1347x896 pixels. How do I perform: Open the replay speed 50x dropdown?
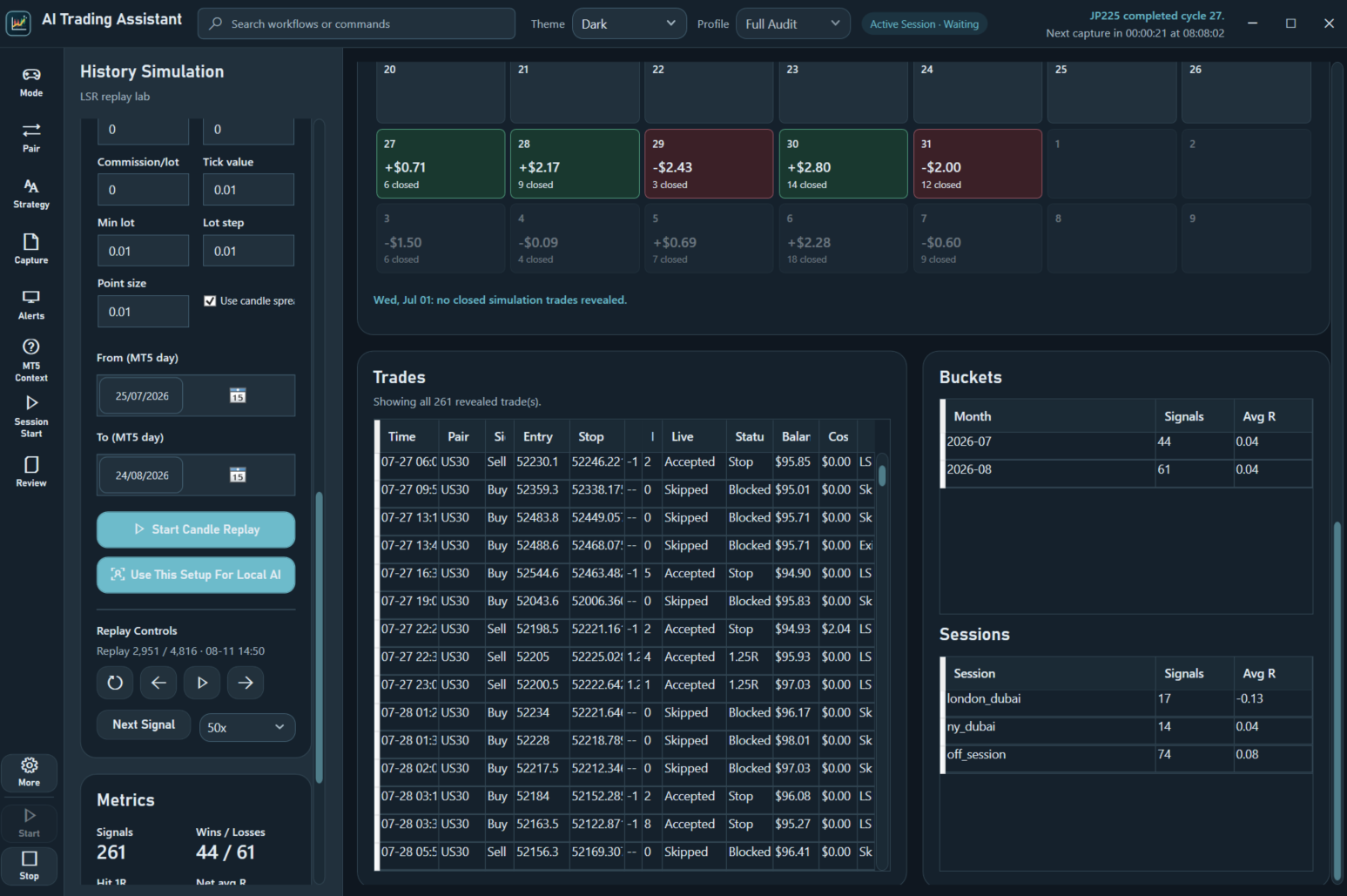[x=247, y=727]
